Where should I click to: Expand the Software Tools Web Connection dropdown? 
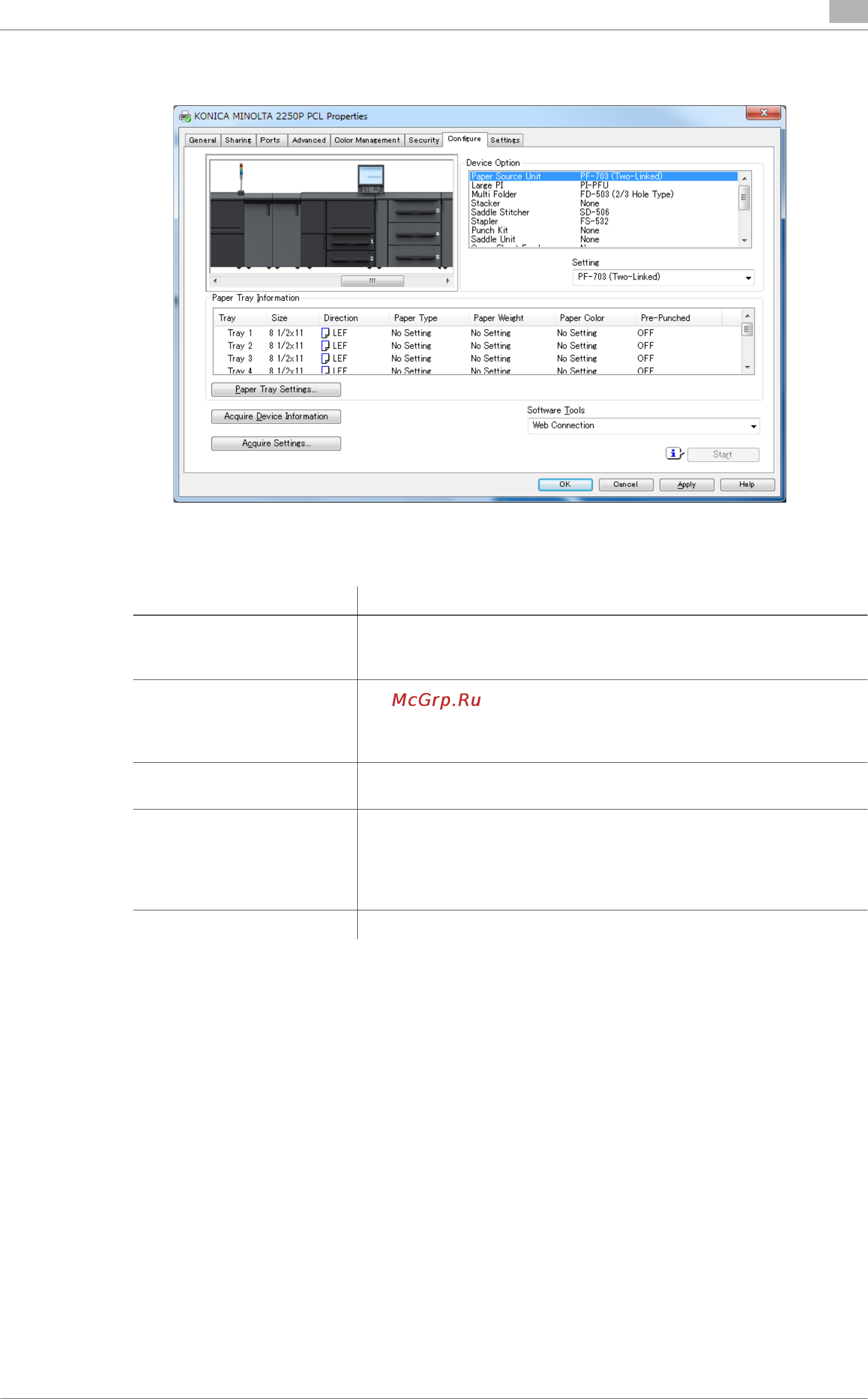pyautogui.click(x=643, y=426)
